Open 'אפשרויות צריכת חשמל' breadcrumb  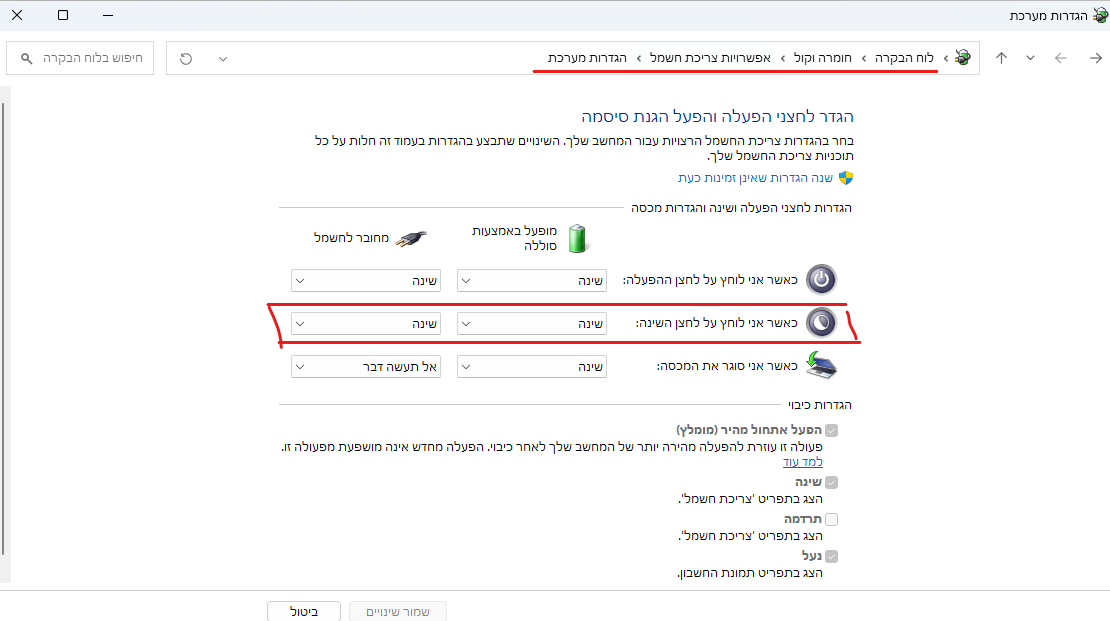point(710,58)
